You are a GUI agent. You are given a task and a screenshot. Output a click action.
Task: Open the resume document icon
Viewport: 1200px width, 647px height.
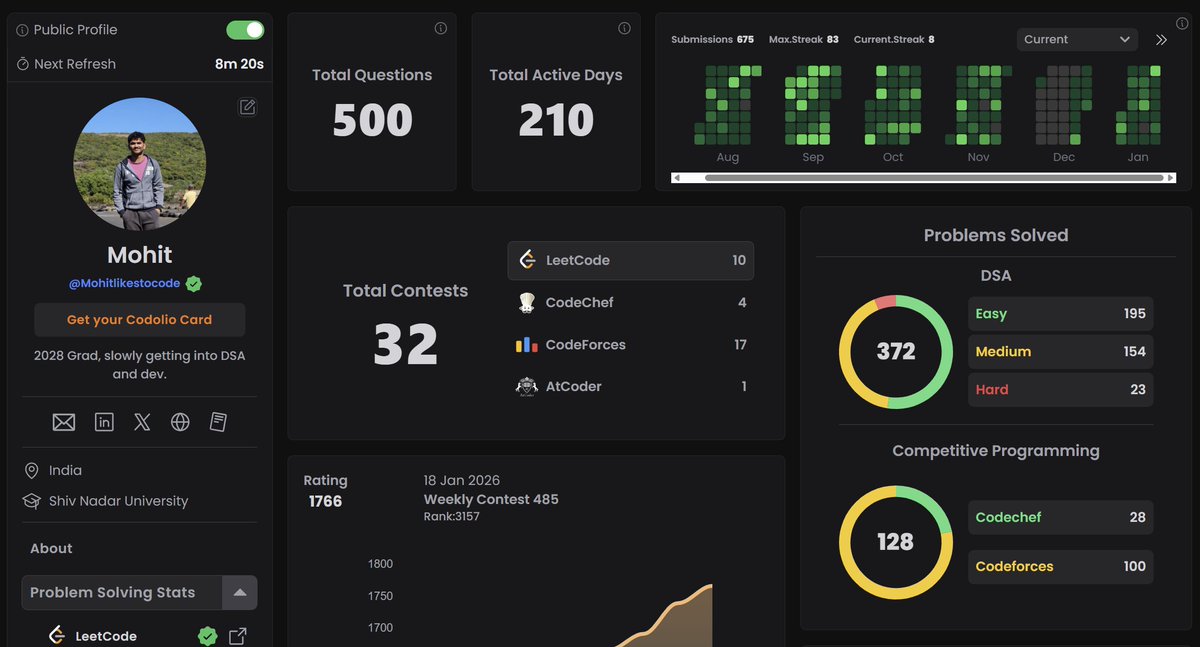tap(218, 422)
